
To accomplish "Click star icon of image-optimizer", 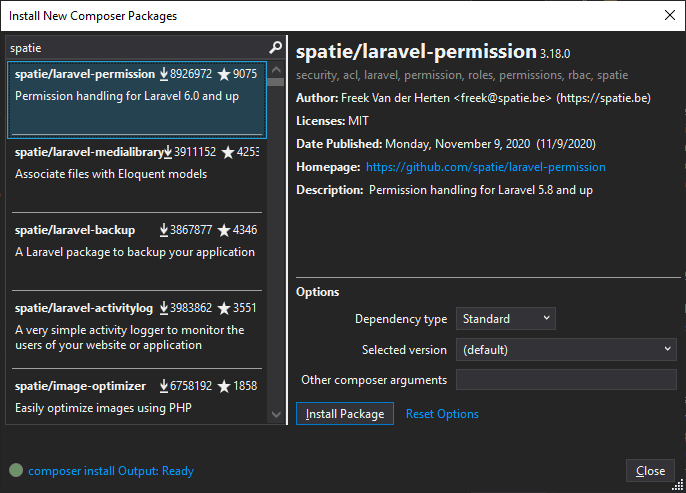I will pos(224,386).
